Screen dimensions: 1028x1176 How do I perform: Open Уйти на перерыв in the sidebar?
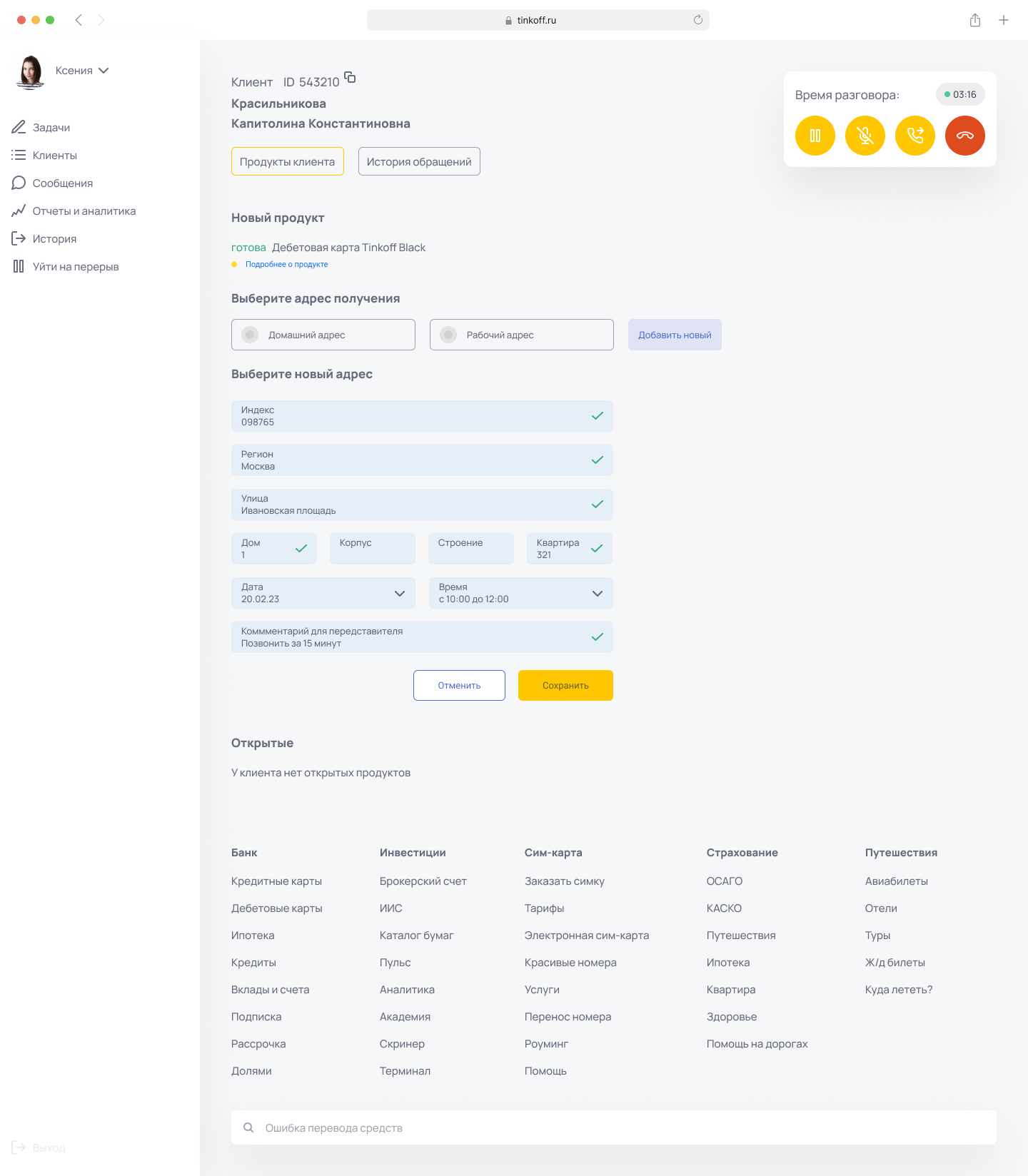[x=76, y=267]
